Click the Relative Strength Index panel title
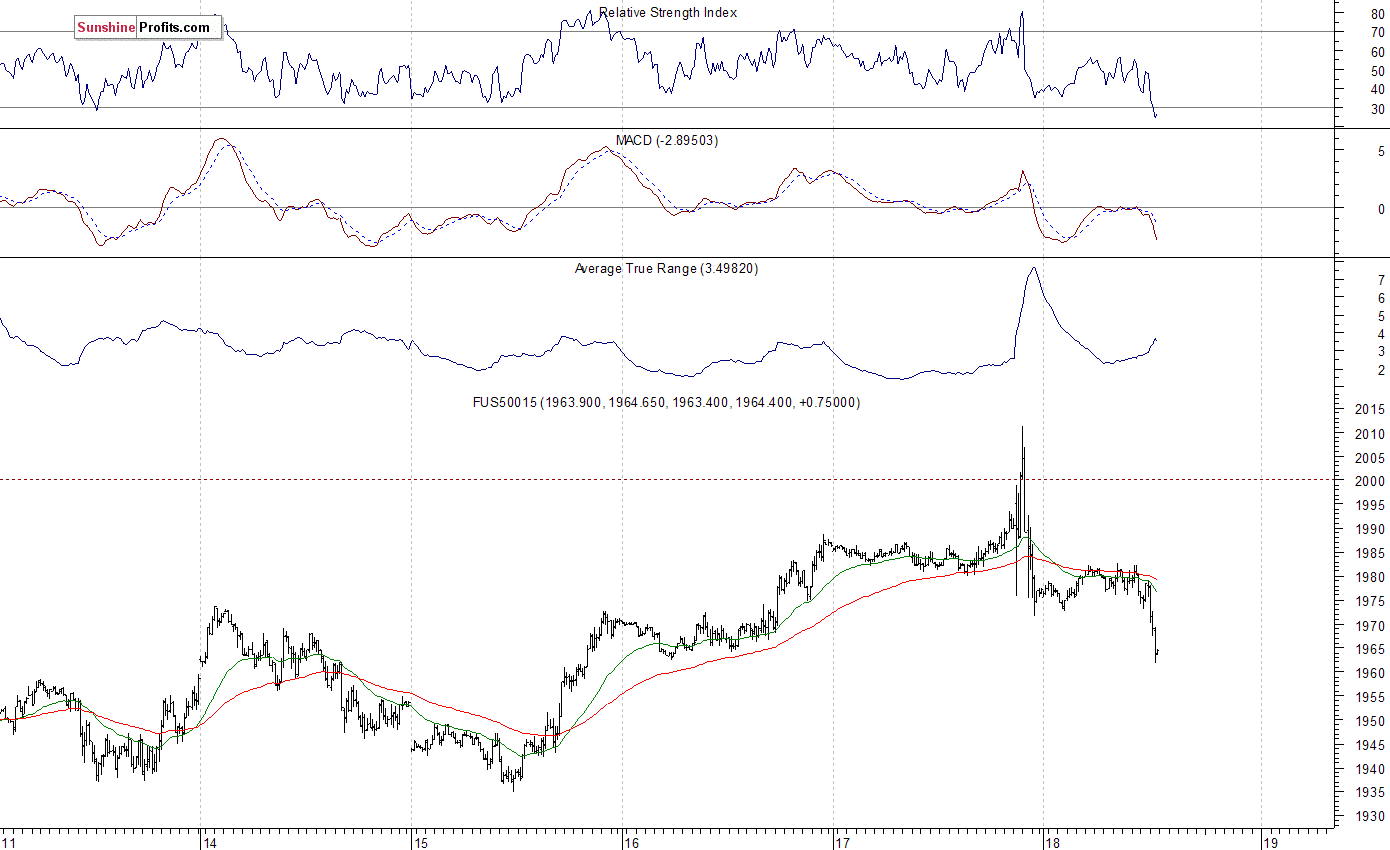Screen dimensions: 1390x850 [x=667, y=13]
